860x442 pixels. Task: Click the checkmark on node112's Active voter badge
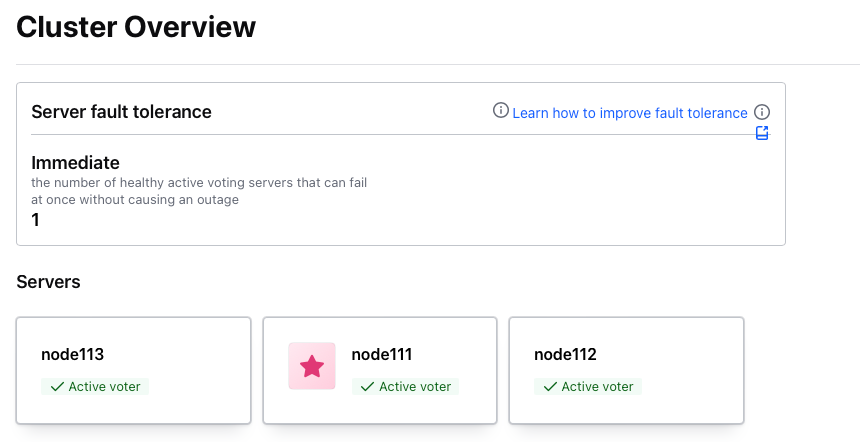[x=550, y=386]
